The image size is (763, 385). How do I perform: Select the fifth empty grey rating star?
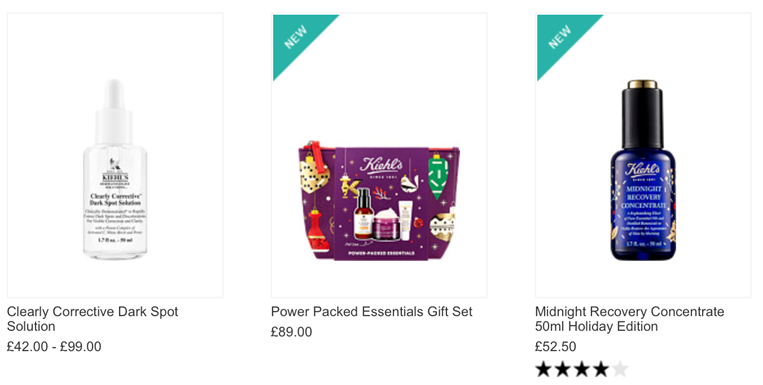[x=619, y=369]
